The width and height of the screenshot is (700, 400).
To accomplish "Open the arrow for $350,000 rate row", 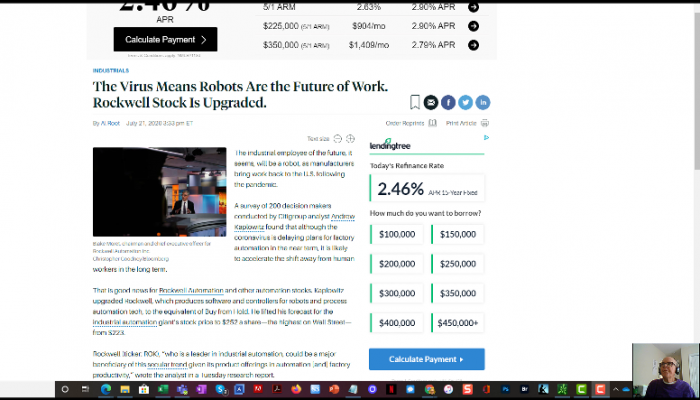I will [473, 45].
